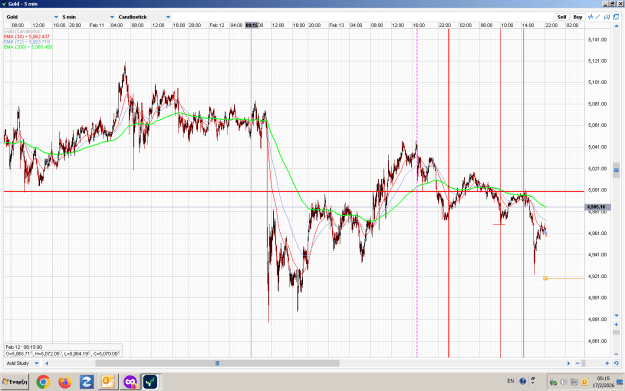
Task: Zoom out time axis with minus button
Action: (578, 363)
